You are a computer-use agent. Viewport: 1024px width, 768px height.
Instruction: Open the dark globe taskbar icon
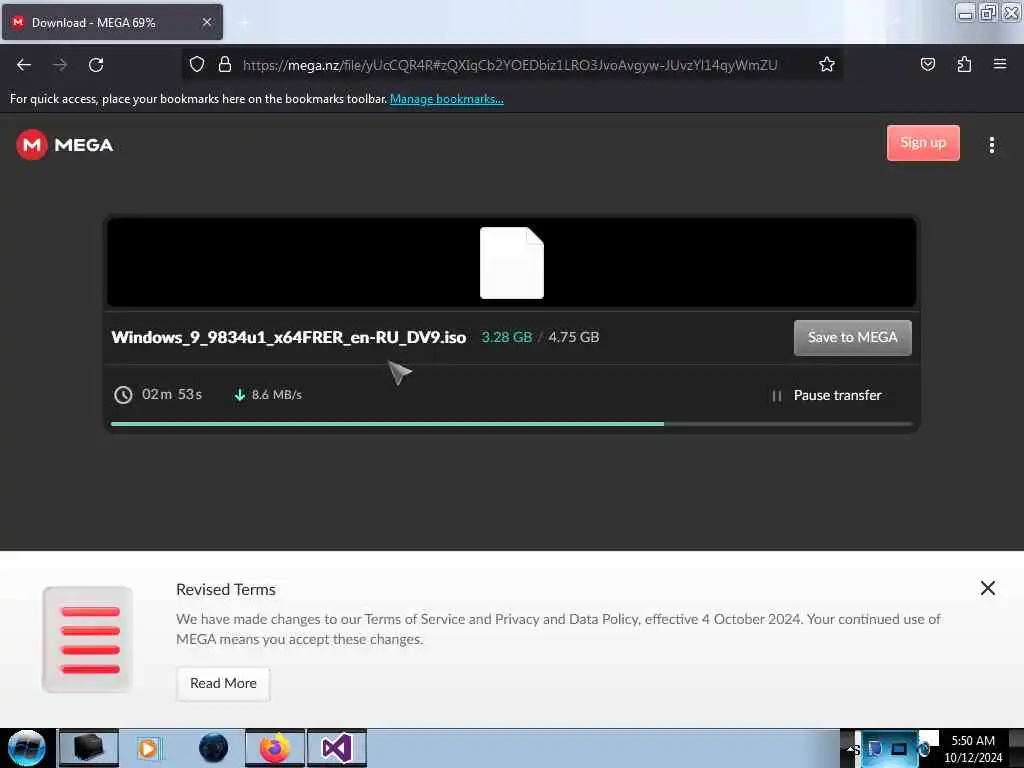[x=213, y=748]
